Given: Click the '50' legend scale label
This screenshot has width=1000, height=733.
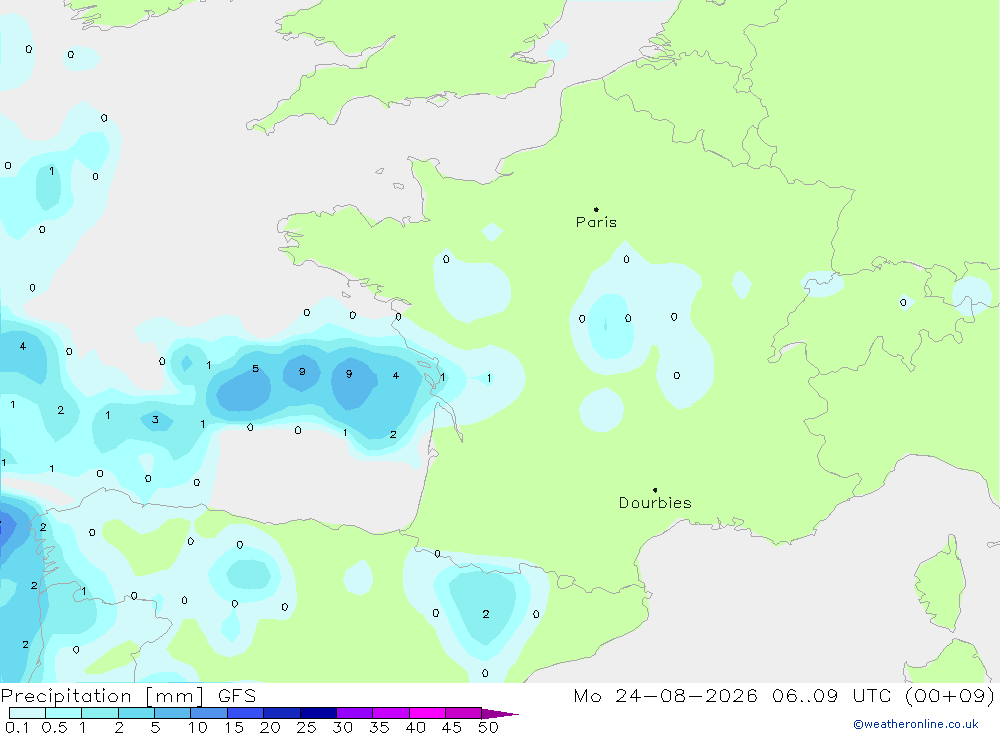Looking at the screenshot, I should 488,727.
